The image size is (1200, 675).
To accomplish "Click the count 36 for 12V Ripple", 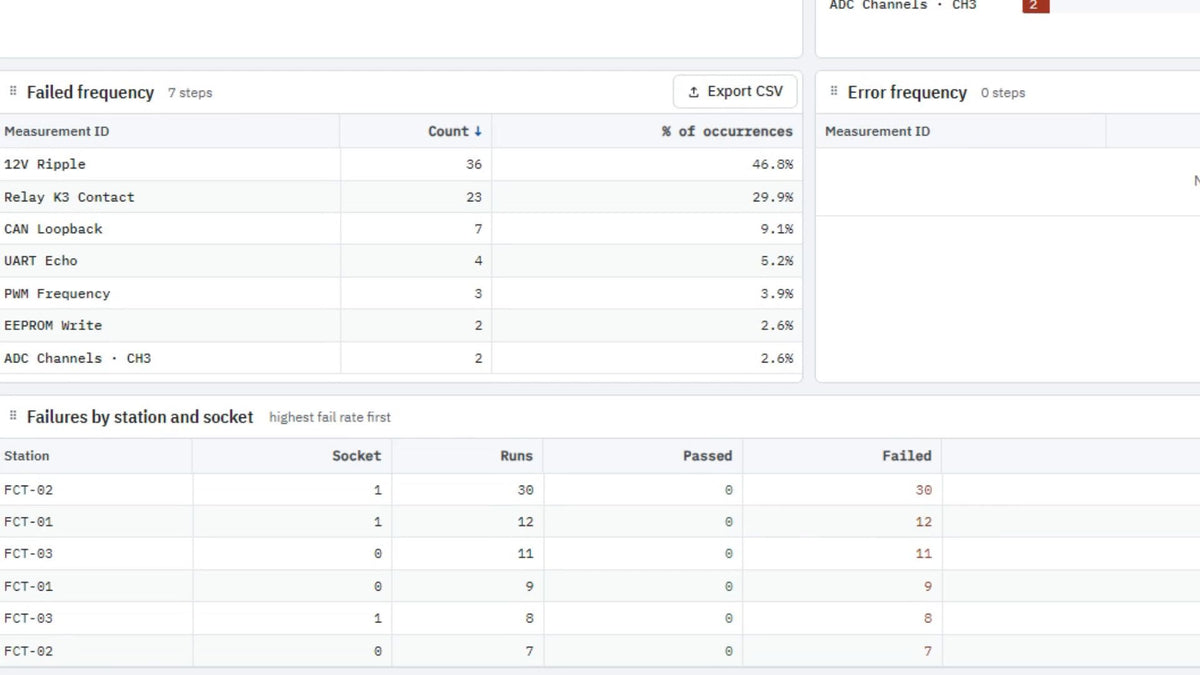I will point(474,164).
